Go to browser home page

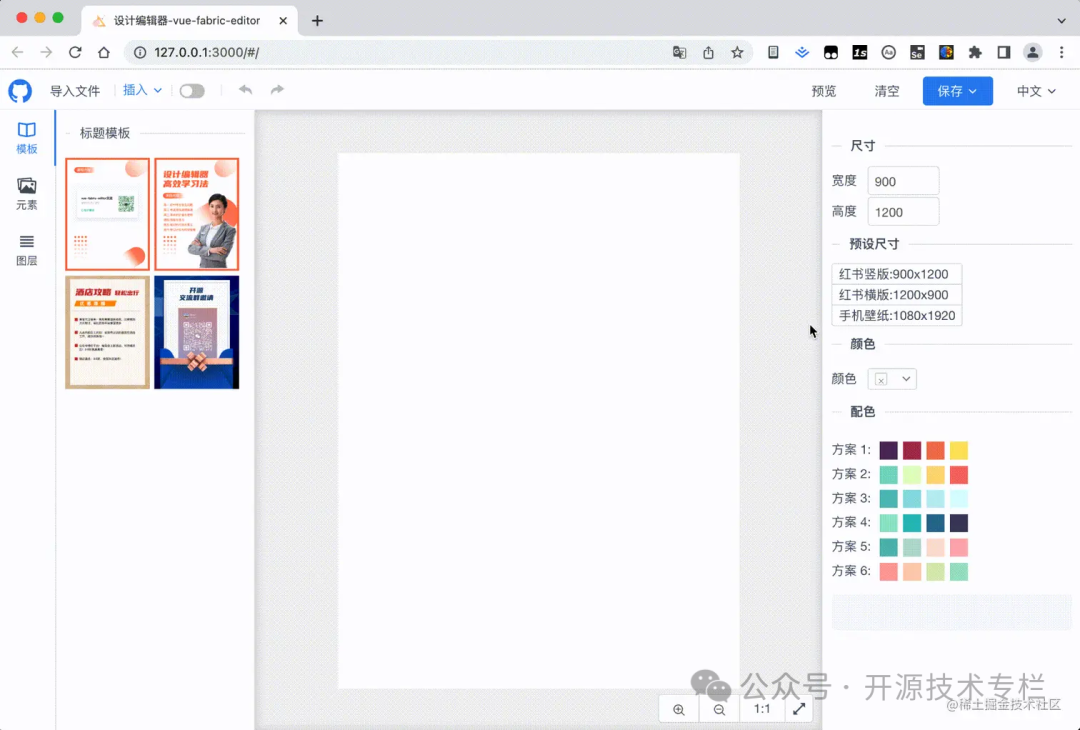click(x=104, y=52)
